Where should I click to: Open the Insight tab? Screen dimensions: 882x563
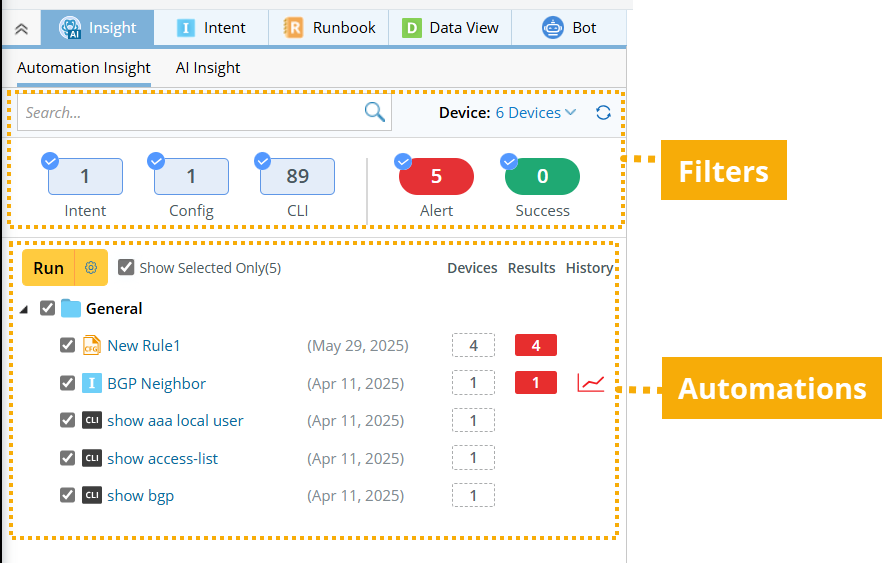point(97,28)
